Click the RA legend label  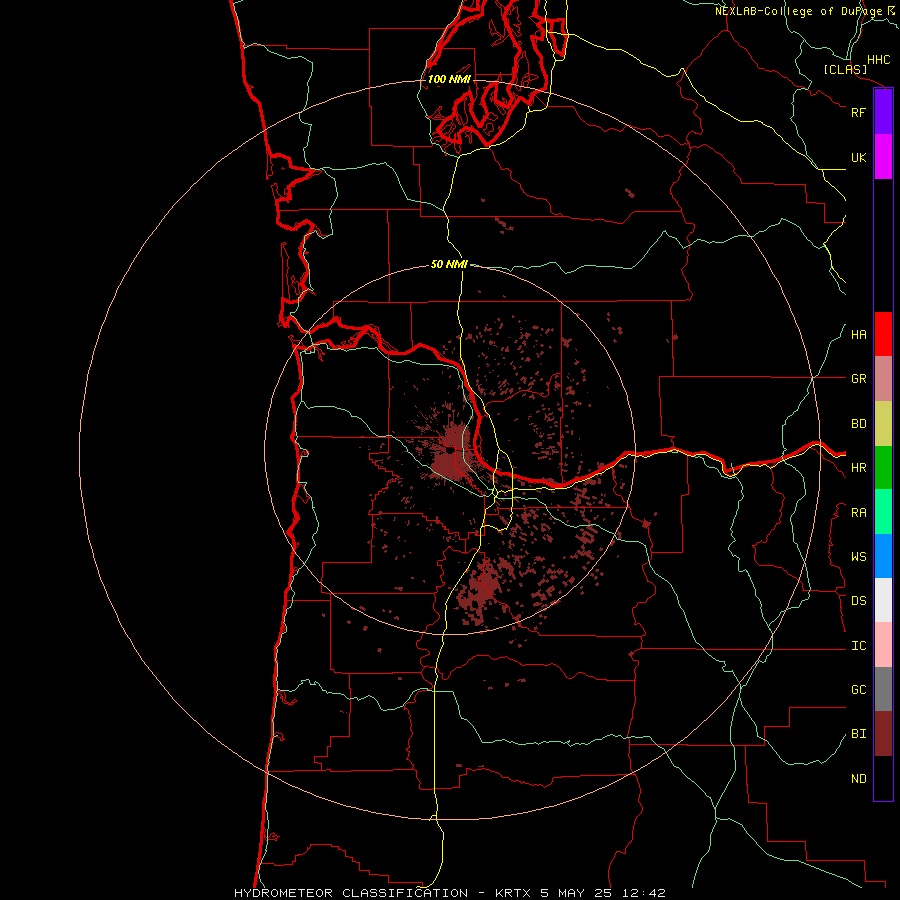pyautogui.click(x=859, y=513)
